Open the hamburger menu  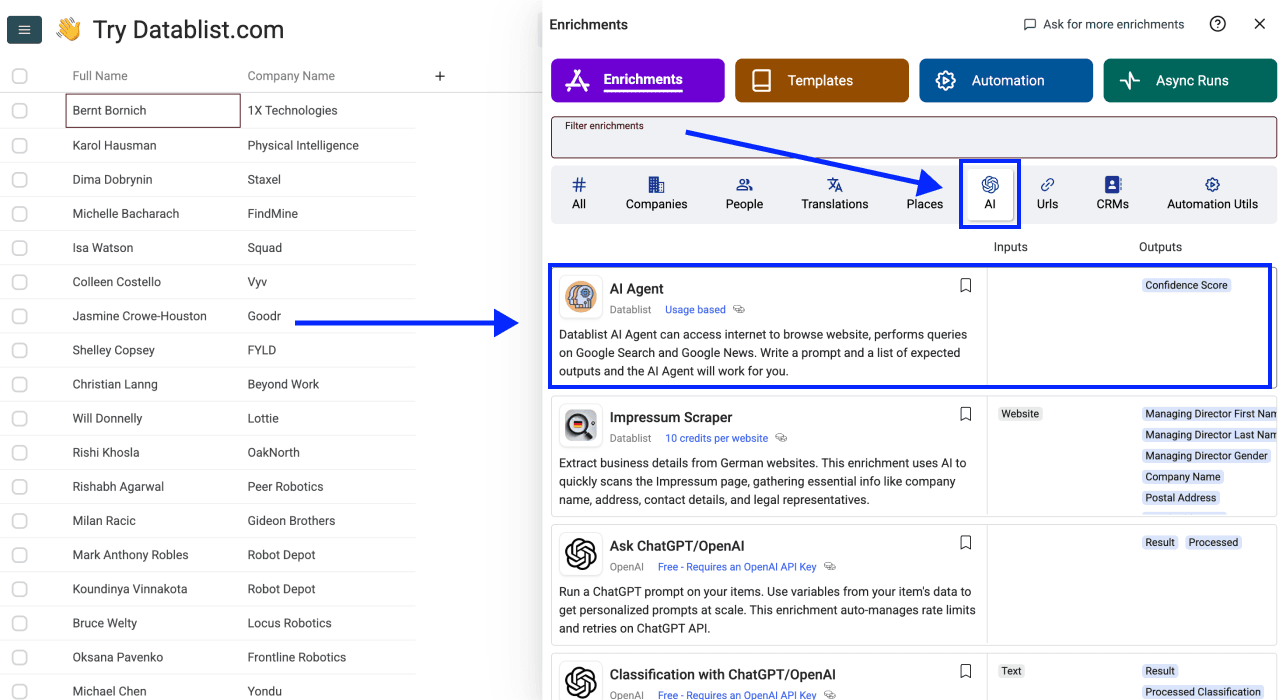click(x=24, y=29)
